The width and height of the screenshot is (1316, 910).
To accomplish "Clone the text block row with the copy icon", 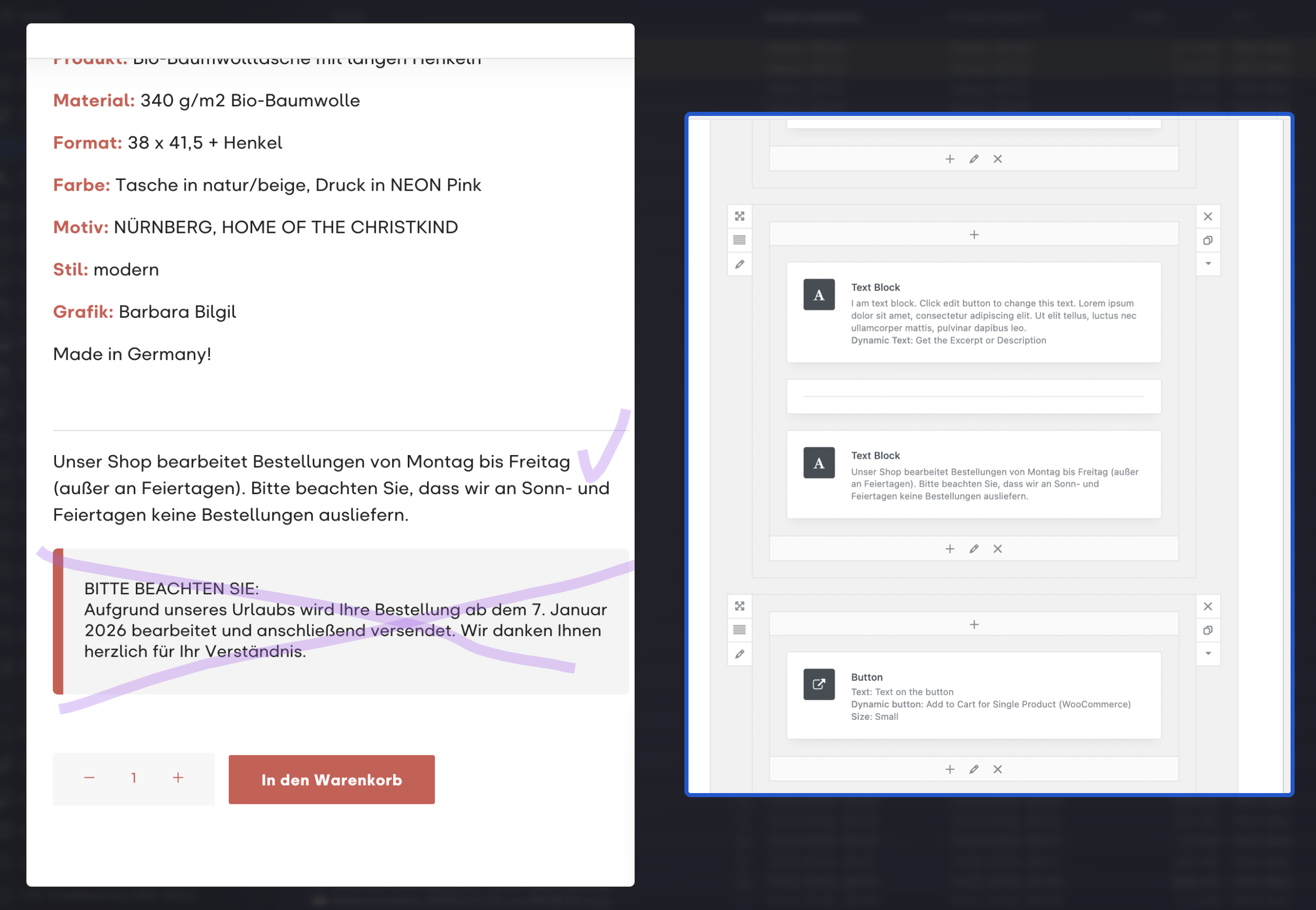I will tap(1208, 240).
